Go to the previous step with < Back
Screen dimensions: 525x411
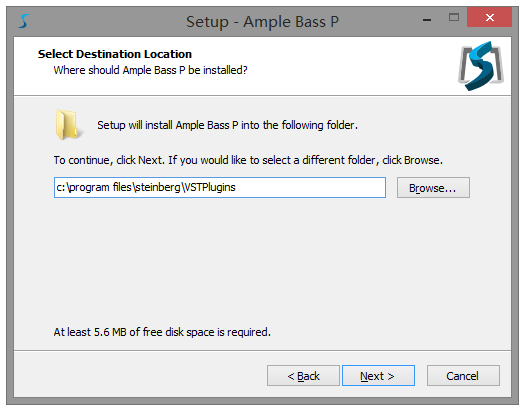coord(303,376)
